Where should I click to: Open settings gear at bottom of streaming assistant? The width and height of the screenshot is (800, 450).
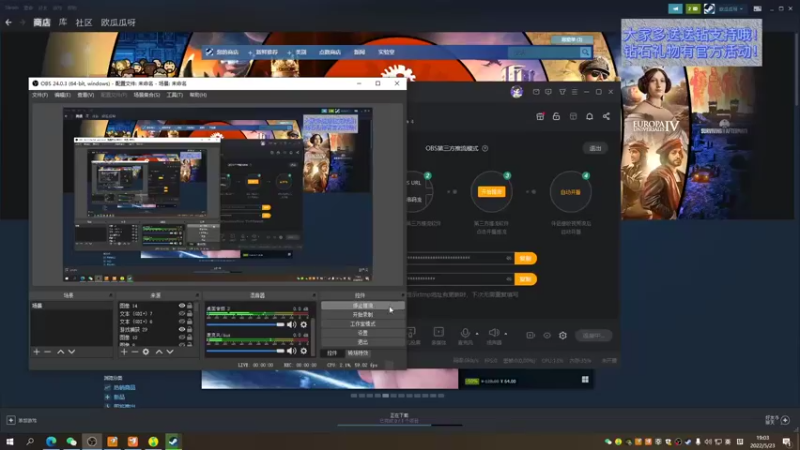pos(563,335)
